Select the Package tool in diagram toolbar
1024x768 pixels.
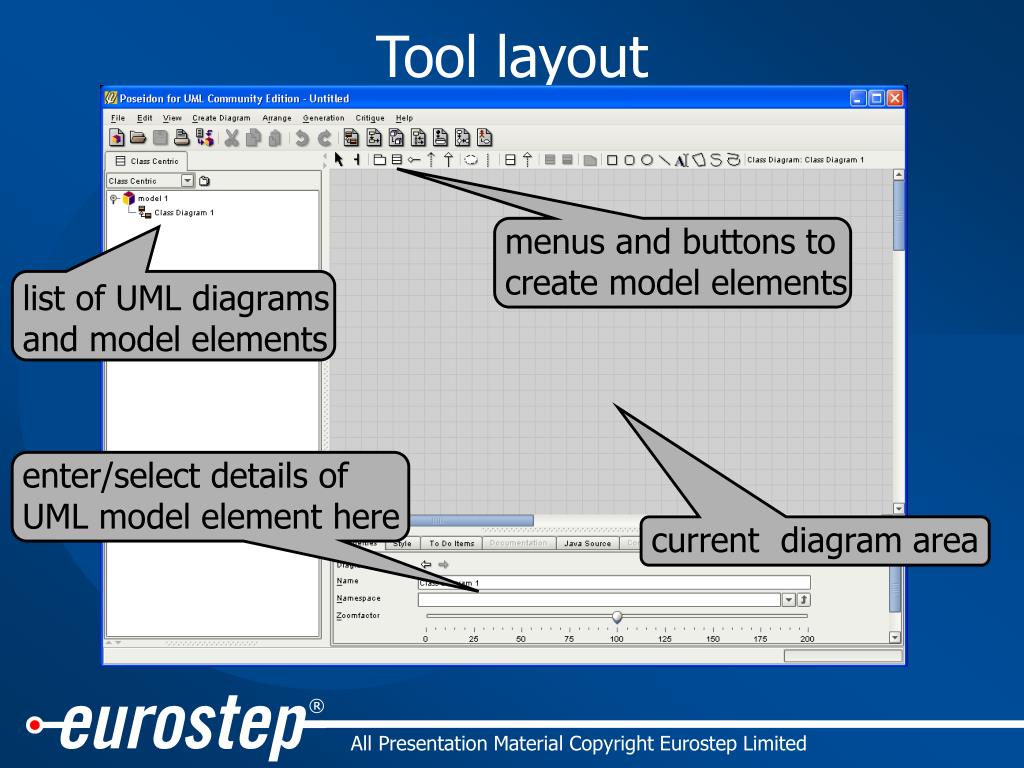(379, 159)
